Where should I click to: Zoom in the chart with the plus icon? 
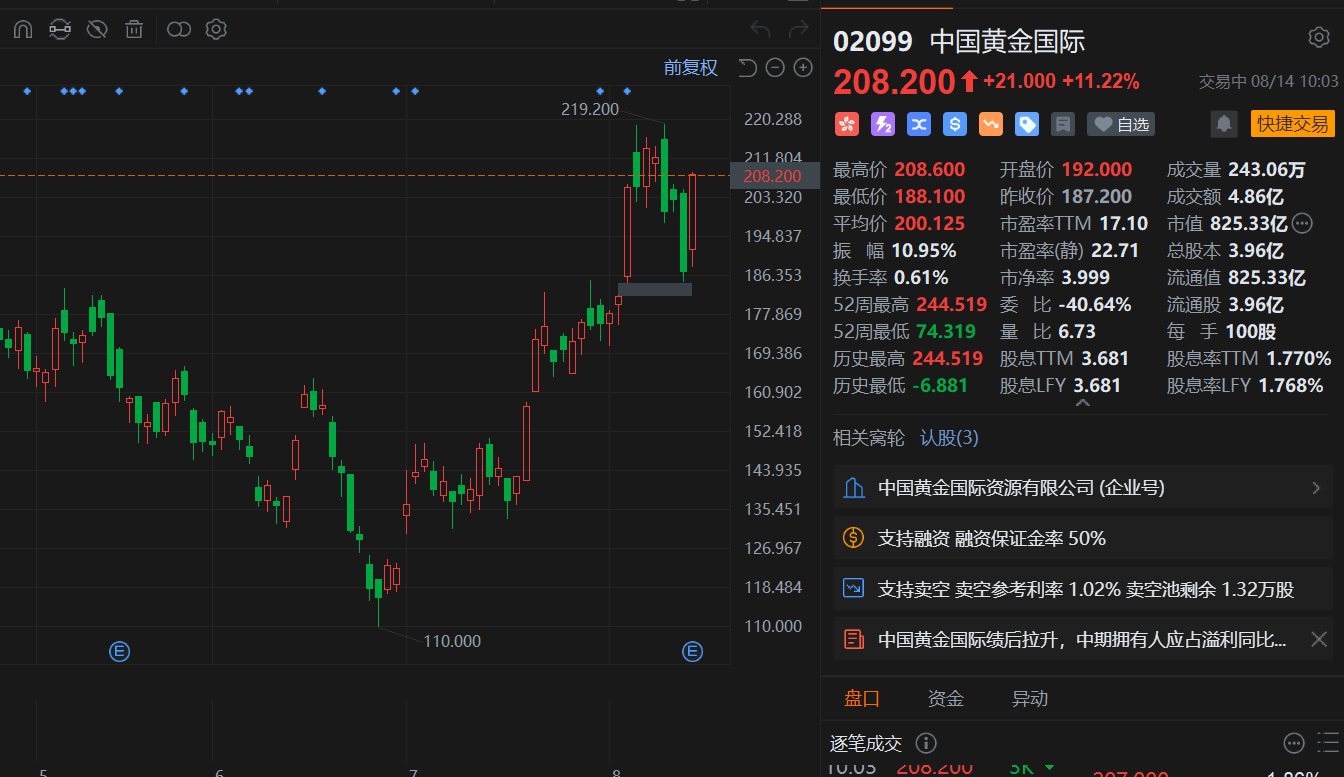point(803,68)
